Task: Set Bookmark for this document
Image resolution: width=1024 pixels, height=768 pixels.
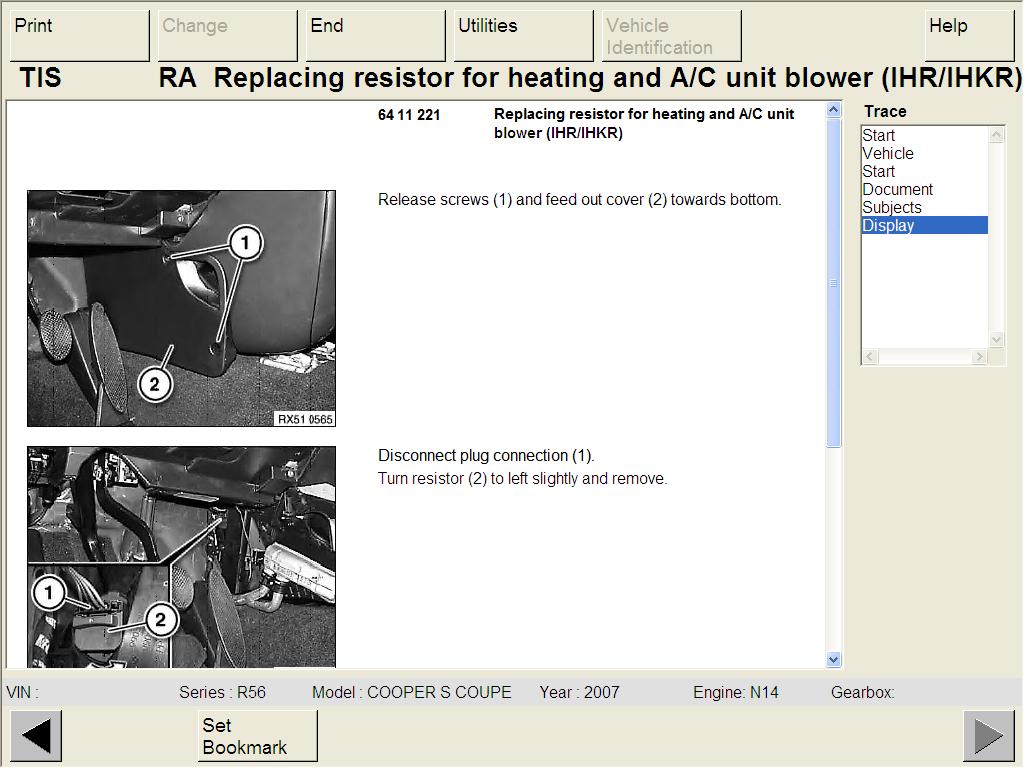Action: [257, 736]
